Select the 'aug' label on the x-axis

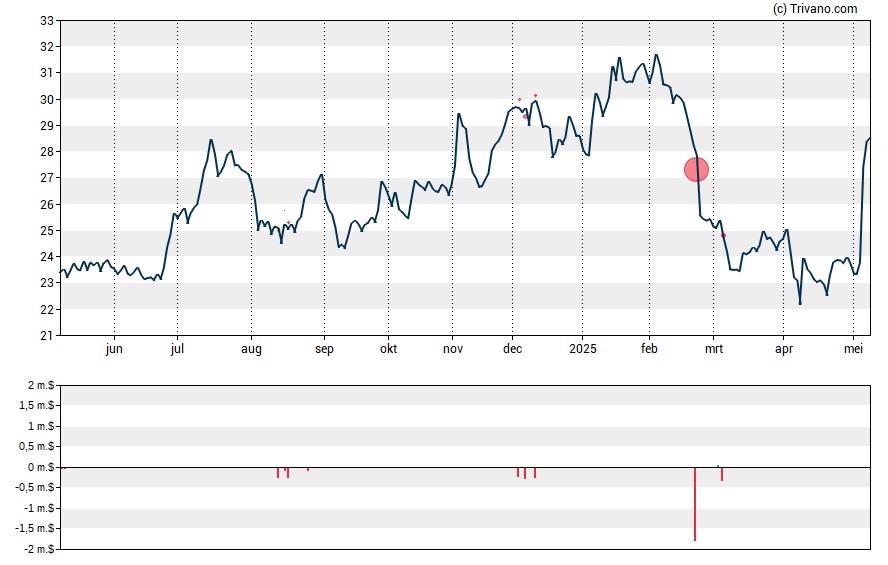coord(251,349)
